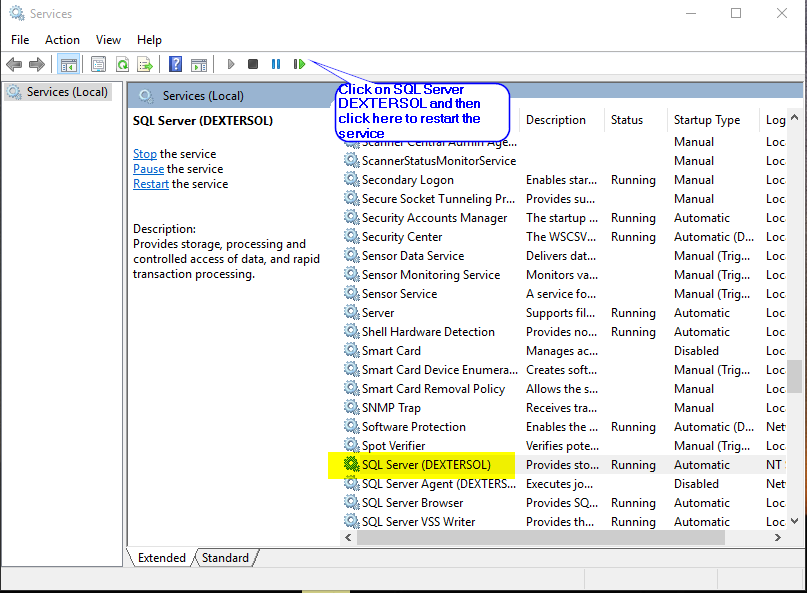The image size is (807, 593).
Task: Toggle the Show/Hide Console Tree icon
Action: click(68, 65)
